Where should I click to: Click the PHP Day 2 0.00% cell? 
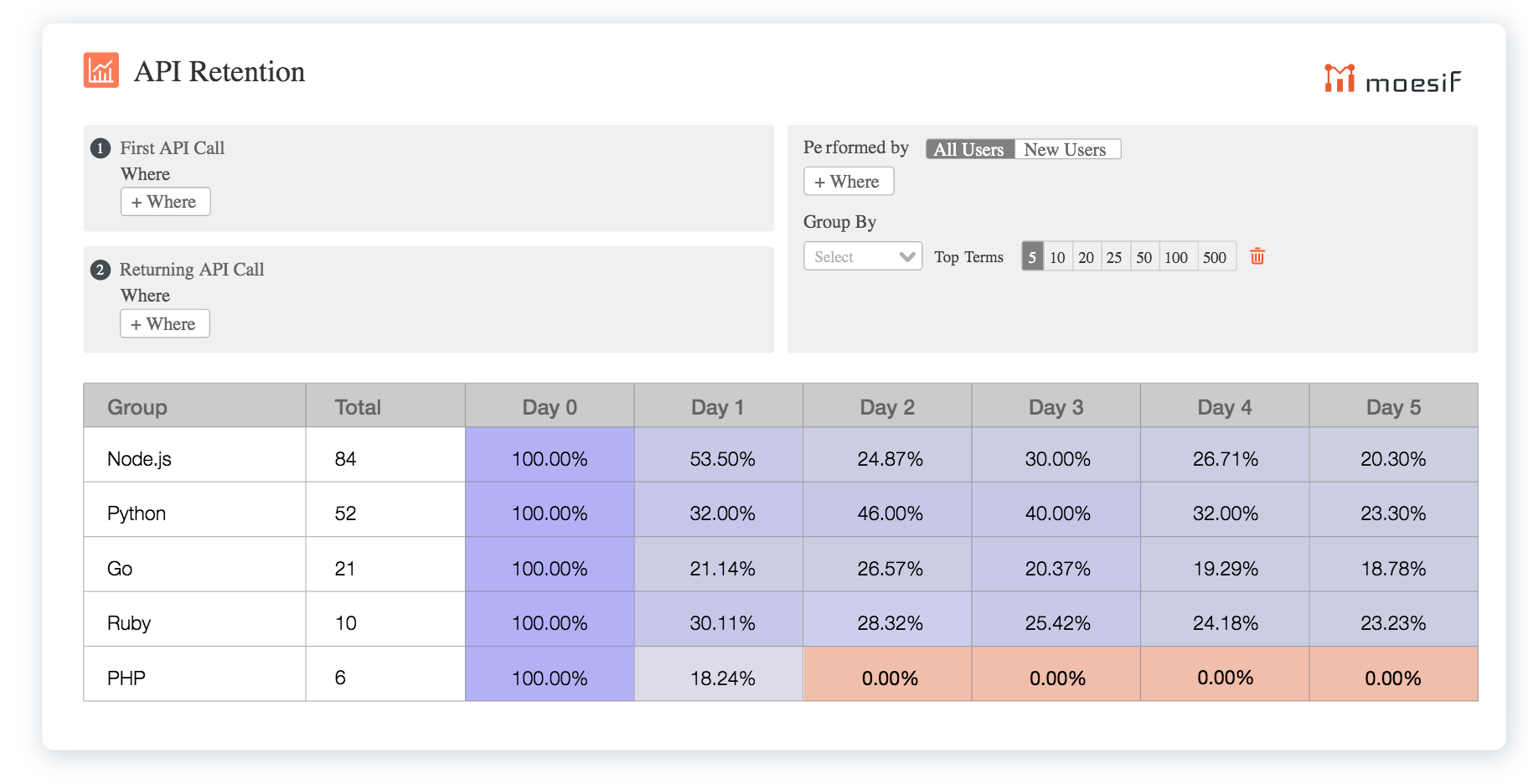889,678
